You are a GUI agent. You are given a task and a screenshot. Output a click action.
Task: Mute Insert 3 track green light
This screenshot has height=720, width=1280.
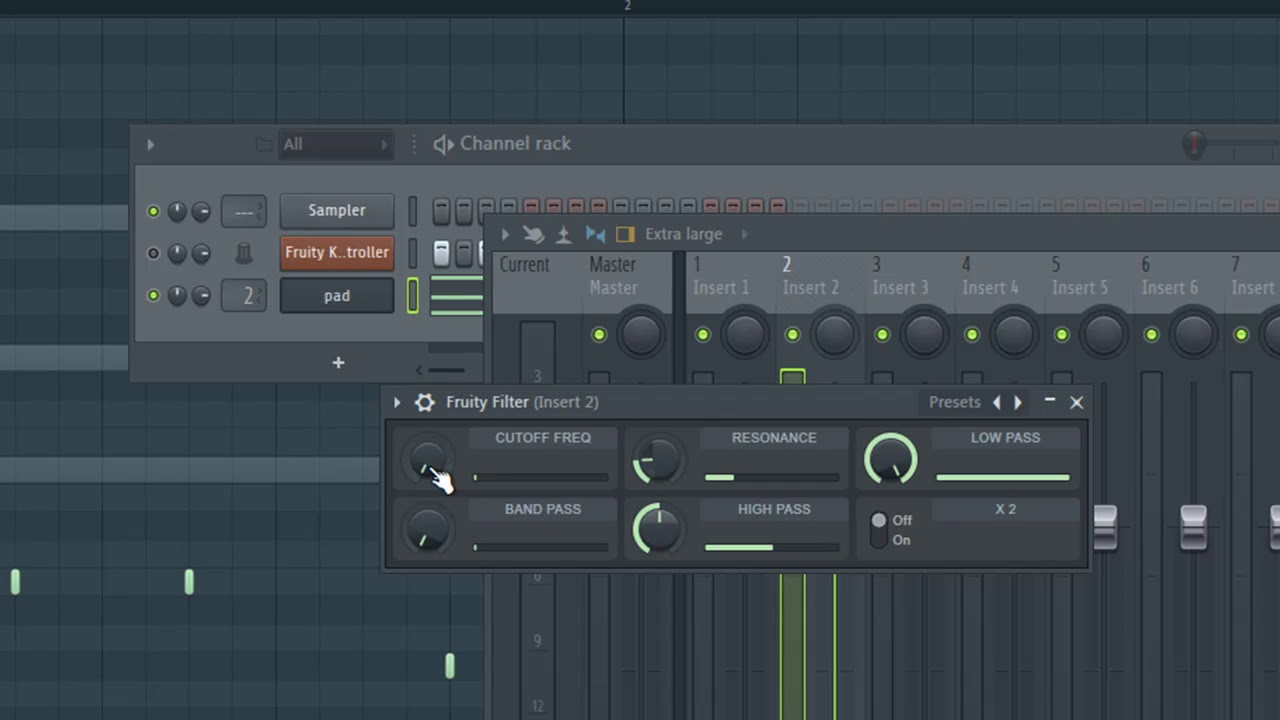(x=882, y=335)
